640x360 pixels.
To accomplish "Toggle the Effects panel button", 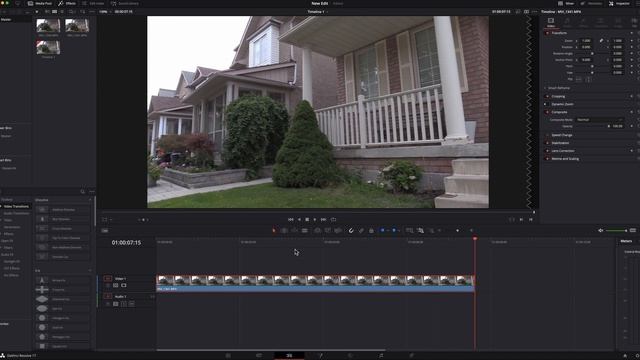I will [x=67, y=3].
